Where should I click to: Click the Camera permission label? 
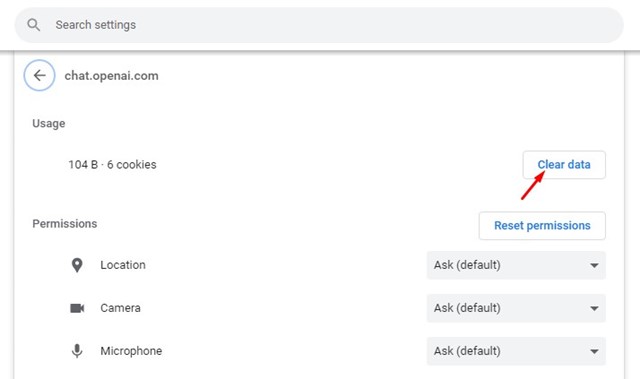[x=120, y=308]
